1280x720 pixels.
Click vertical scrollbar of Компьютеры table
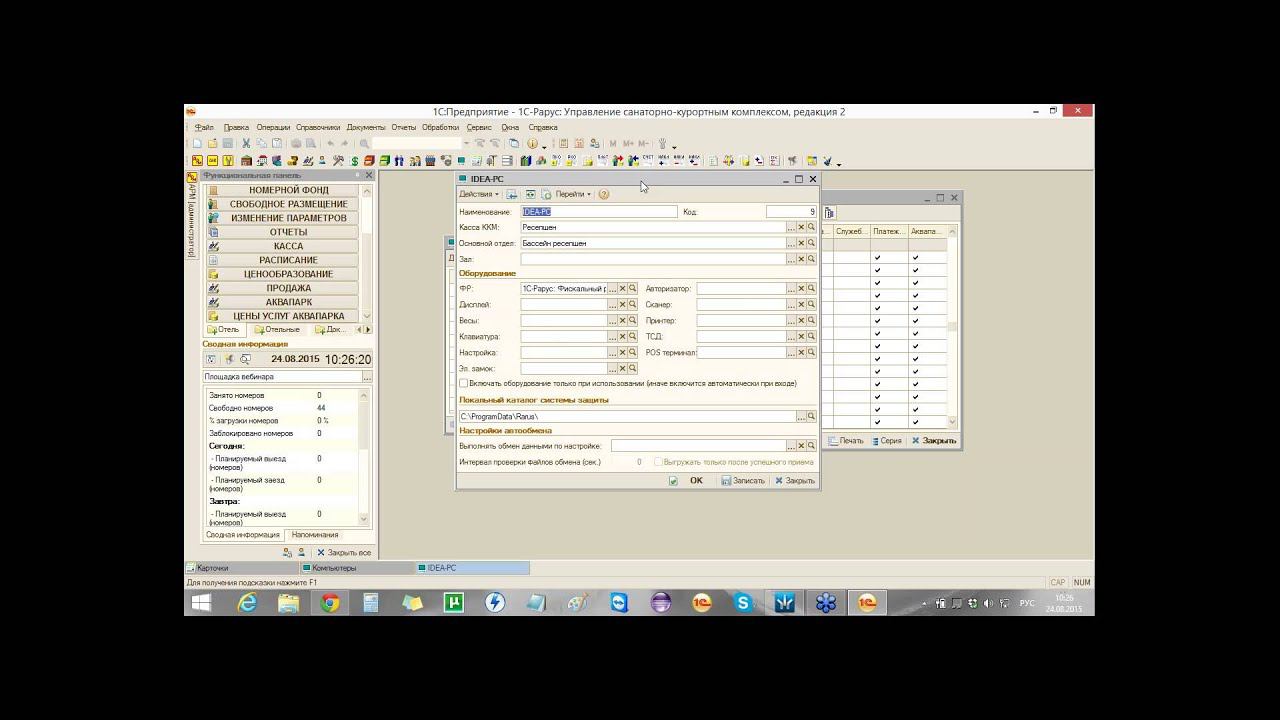pos(952,326)
